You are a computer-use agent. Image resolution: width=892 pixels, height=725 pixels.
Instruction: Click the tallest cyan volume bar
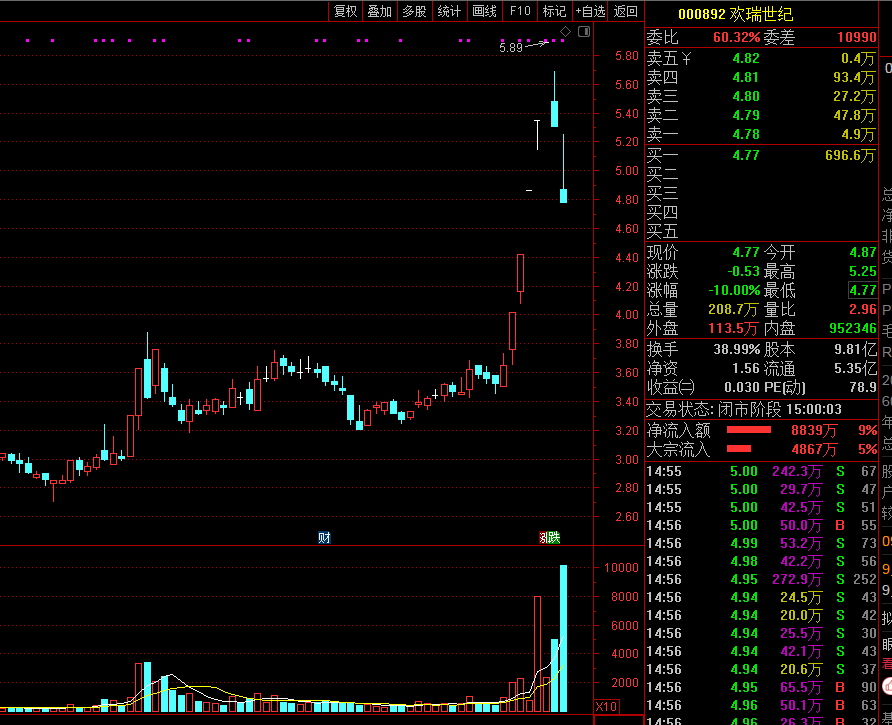[563, 638]
